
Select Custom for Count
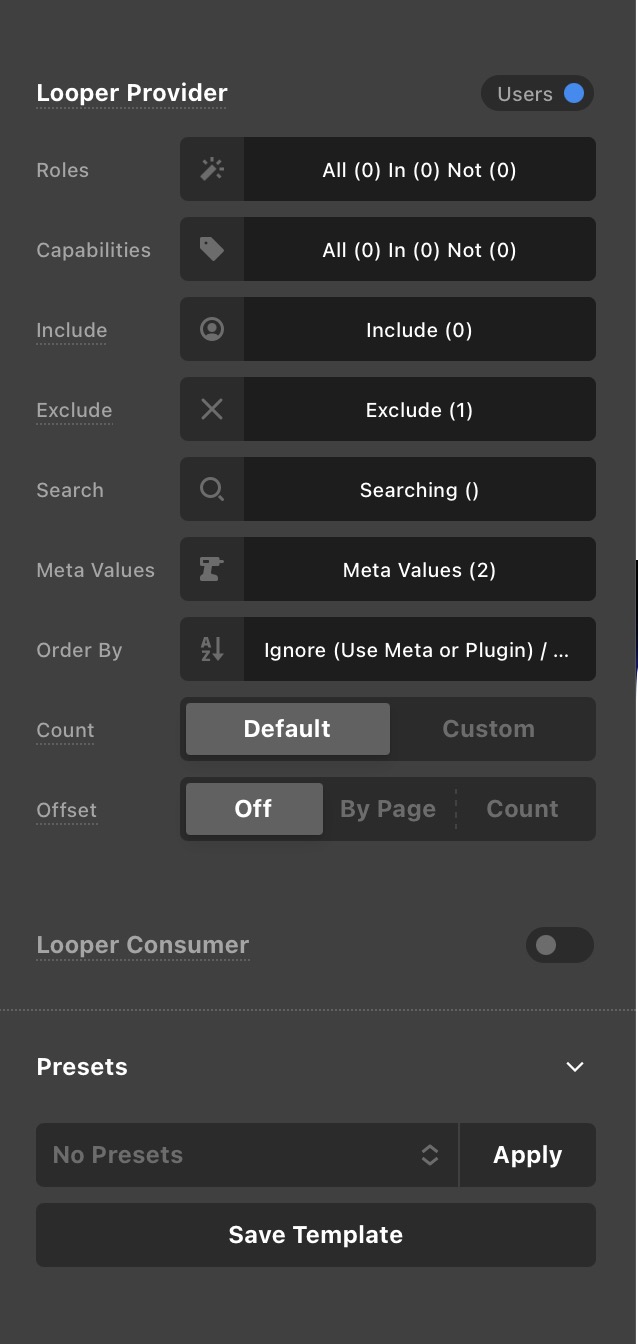click(x=489, y=729)
